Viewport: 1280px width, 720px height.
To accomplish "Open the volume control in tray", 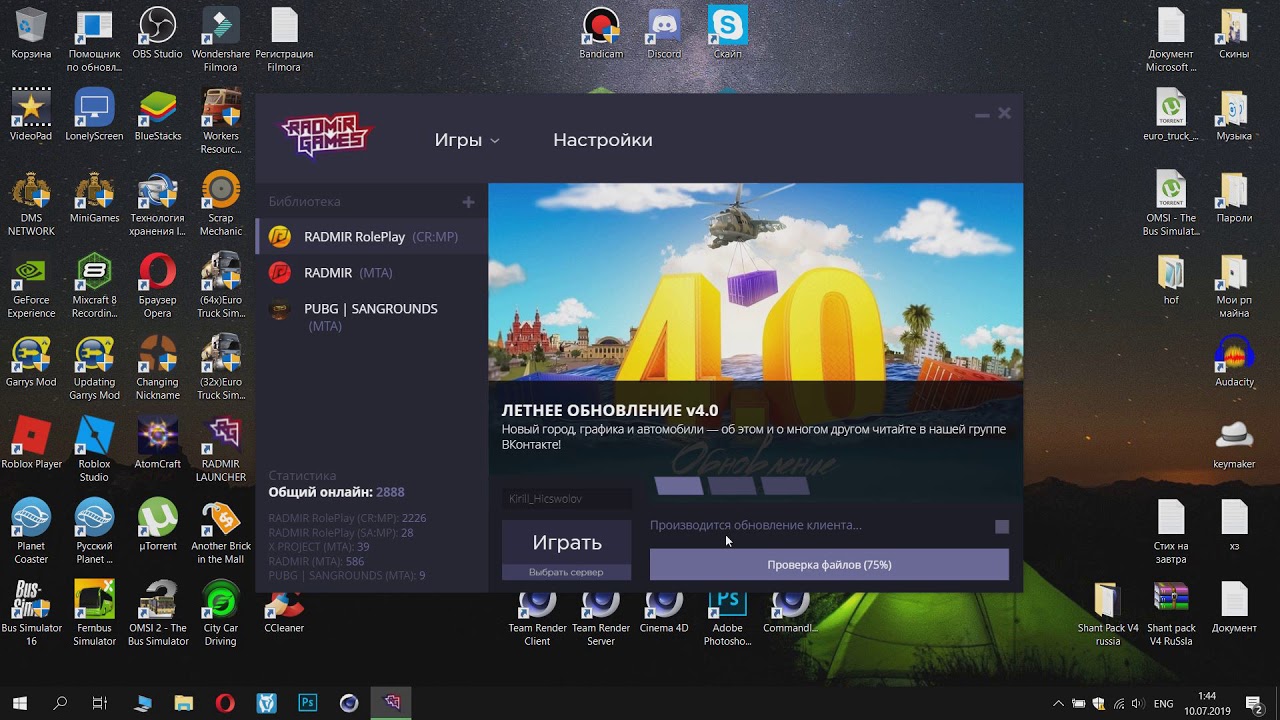I will 1138,704.
